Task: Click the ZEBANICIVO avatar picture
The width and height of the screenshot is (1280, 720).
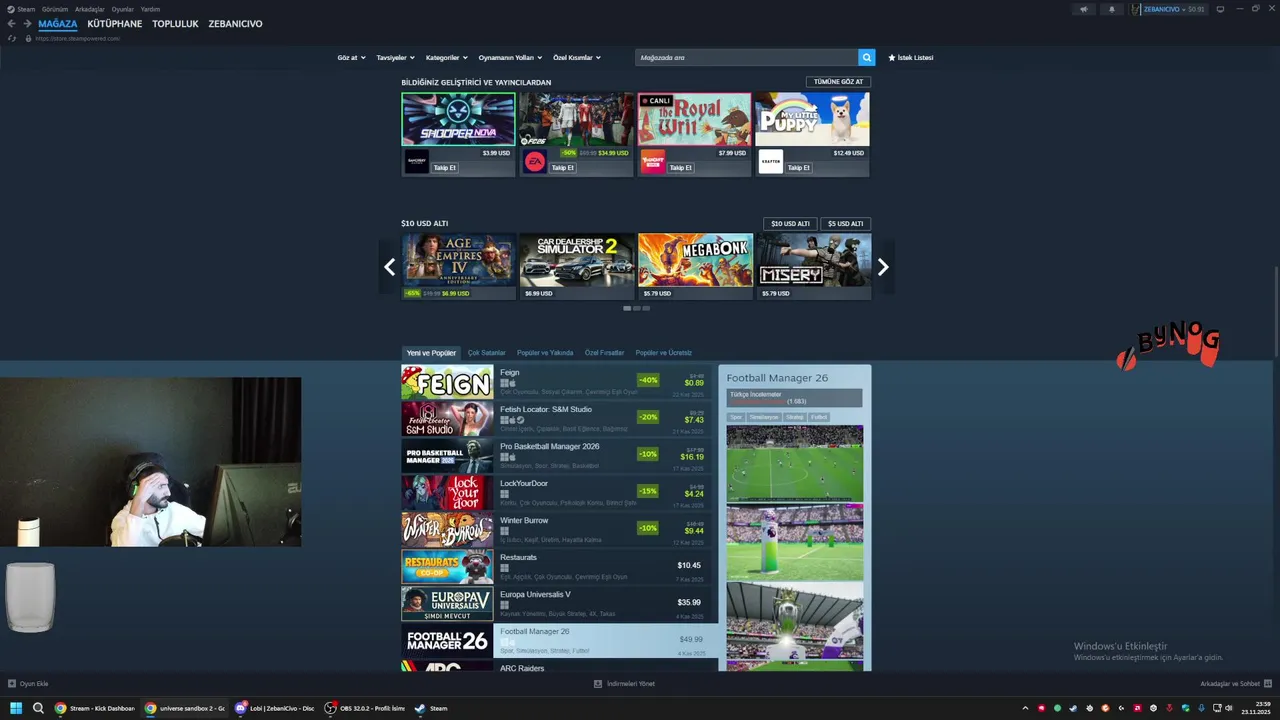Action: 1137,9
